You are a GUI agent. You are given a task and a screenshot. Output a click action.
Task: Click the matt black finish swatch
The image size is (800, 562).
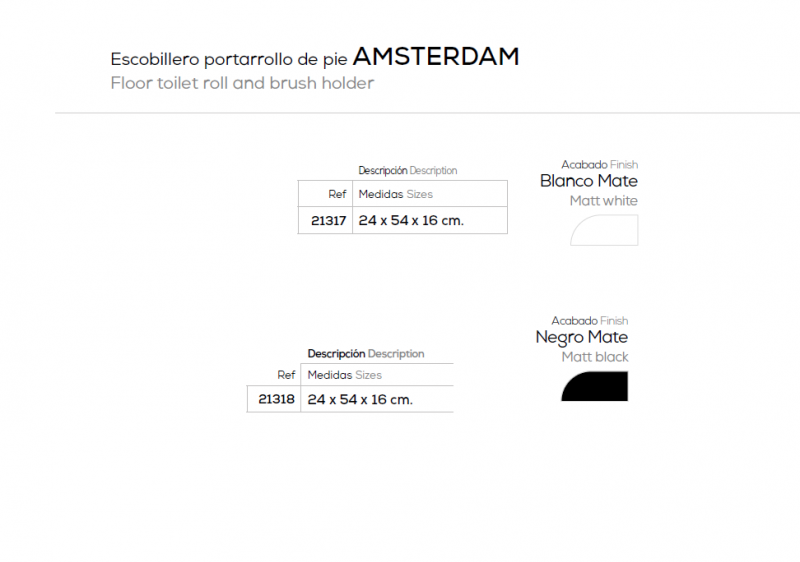[594, 386]
